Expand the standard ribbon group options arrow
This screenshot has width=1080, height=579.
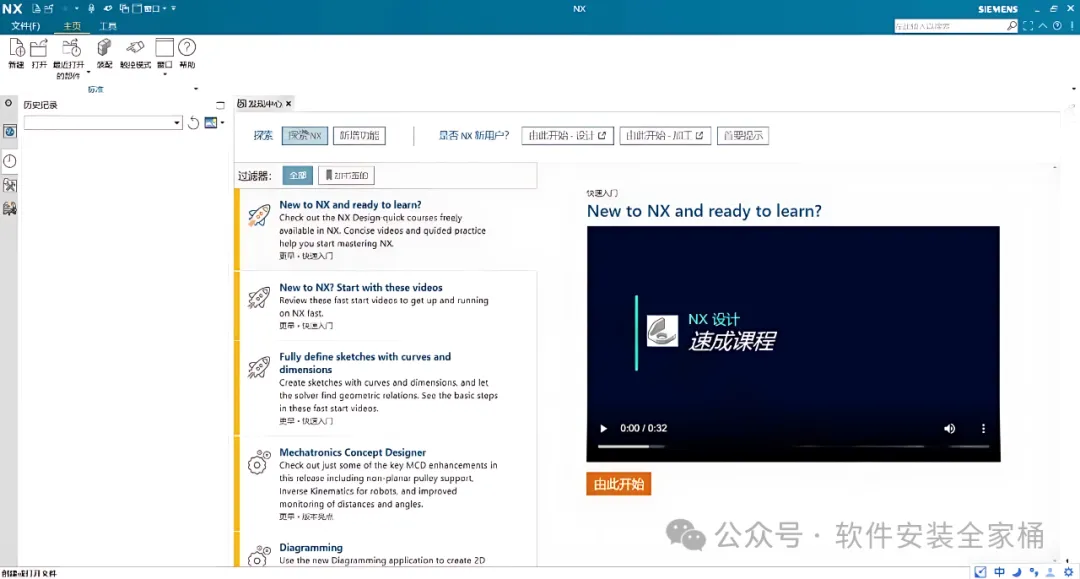pos(196,89)
